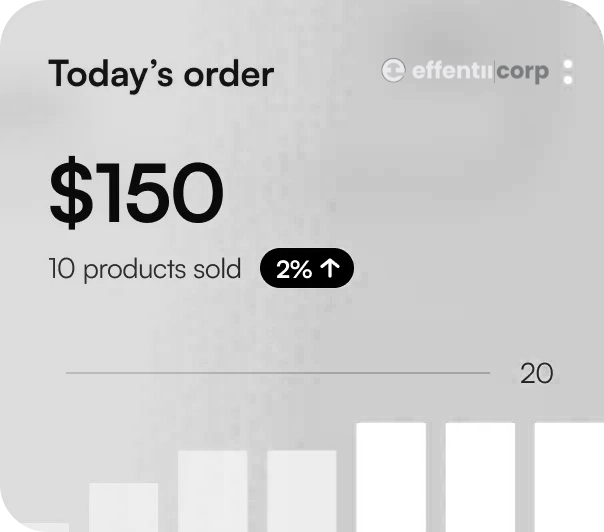Select the rightmost bar in the chart
This screenshot has height=532, width=604.
569,477
